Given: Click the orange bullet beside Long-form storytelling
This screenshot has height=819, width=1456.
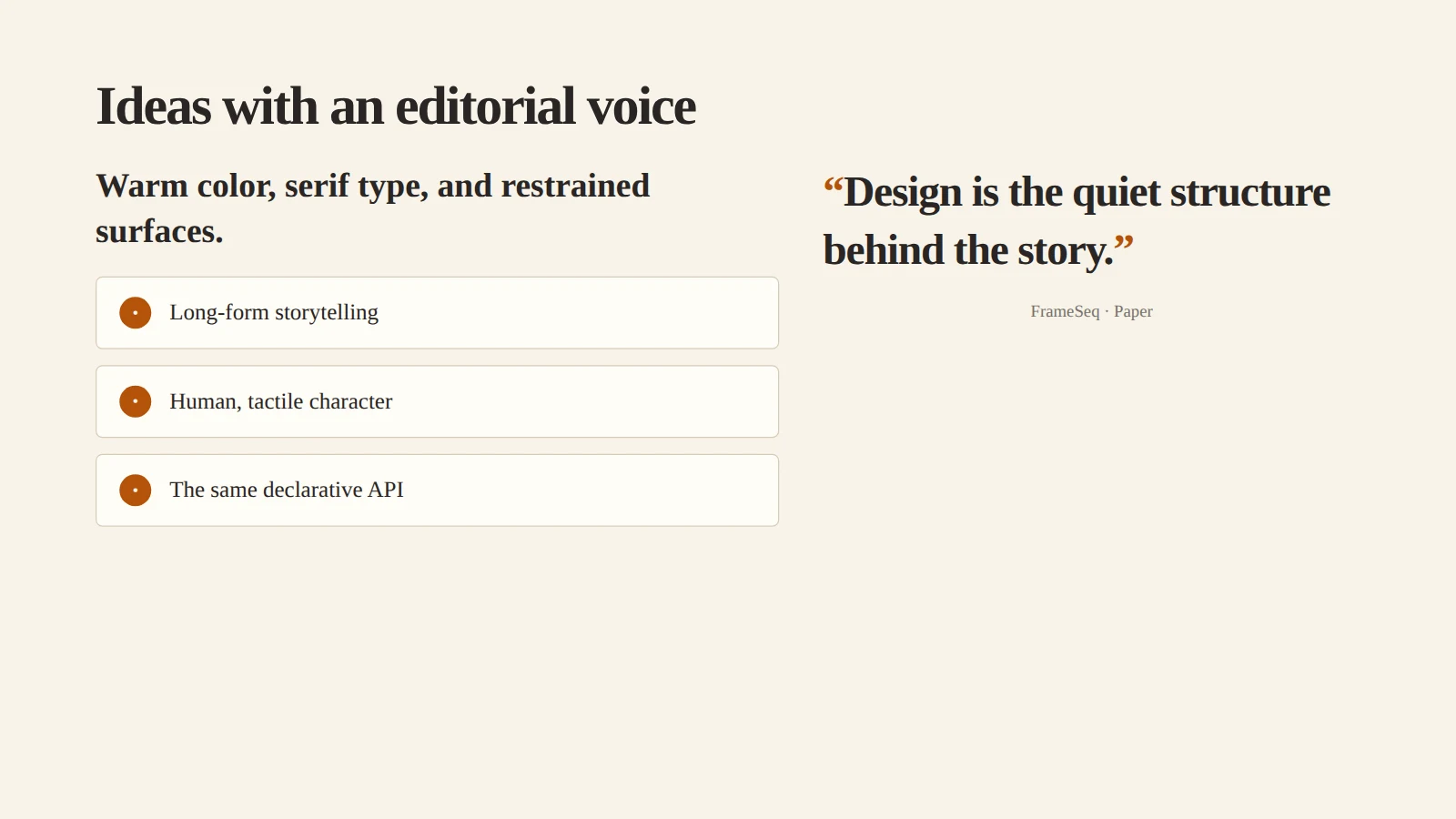Looking at the screenshot, I should 135,313.
